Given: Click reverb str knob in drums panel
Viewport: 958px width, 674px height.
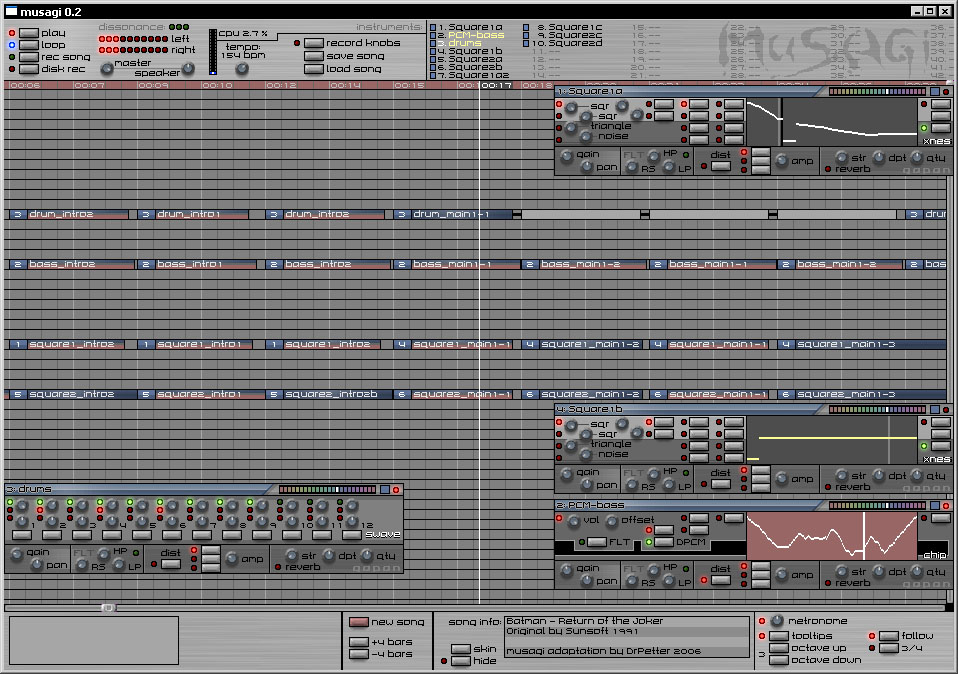Looking at the screenshot, I should 291,555.
